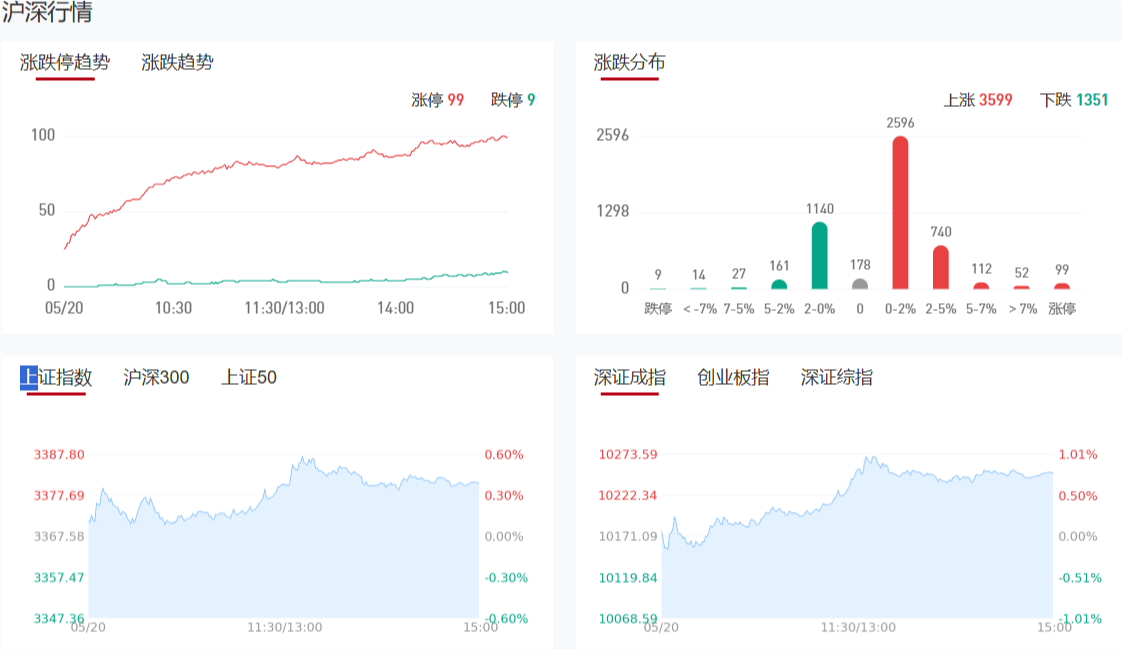Click the 涨跌分布 heading
Screen dimensions: 1122x650
tap(629, 62)
